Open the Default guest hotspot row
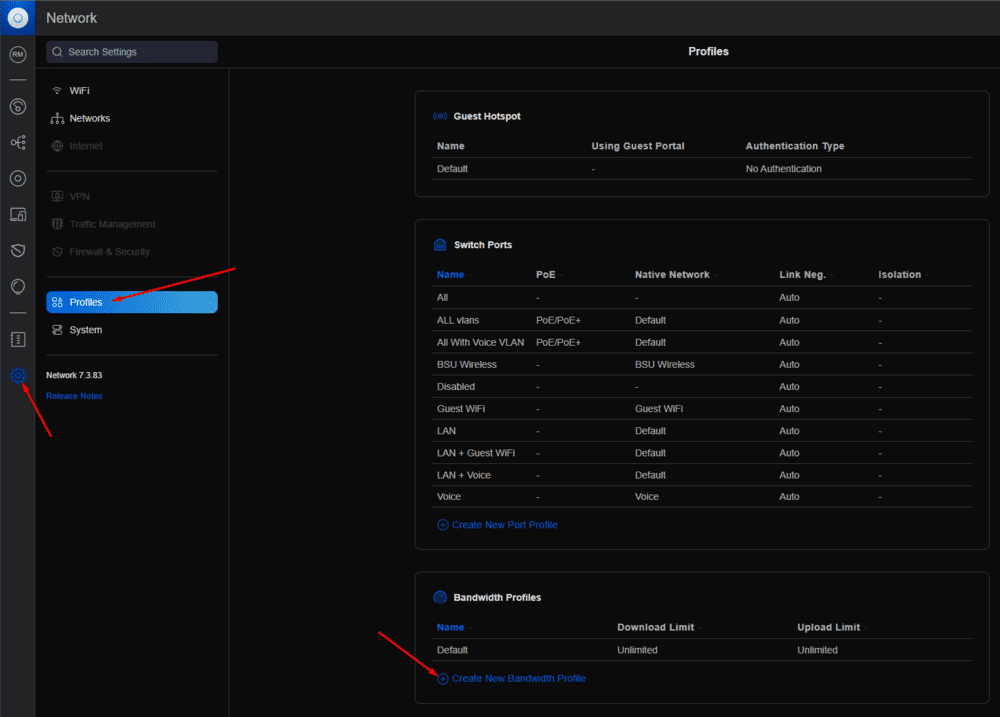Screen dimensions: 1000x717 [x=702, y=169]
